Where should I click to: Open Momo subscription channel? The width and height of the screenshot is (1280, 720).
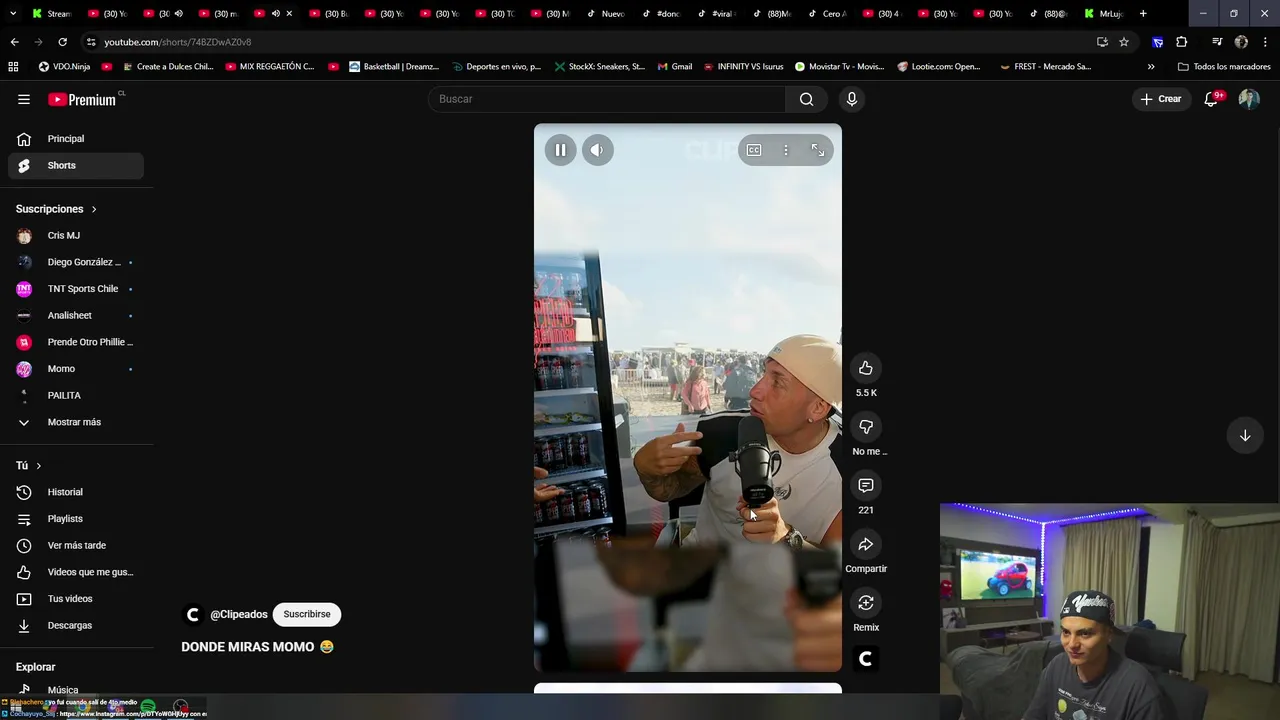tap(76, 369)
